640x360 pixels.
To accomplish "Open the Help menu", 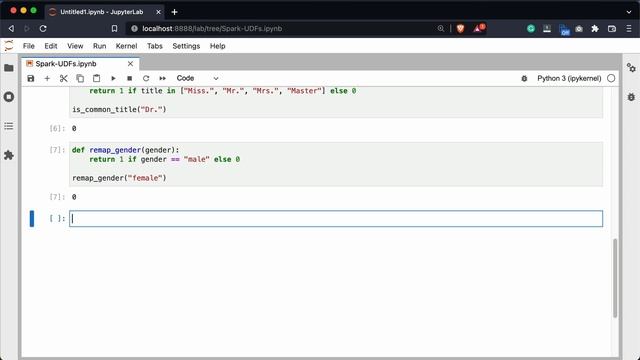I will click(x=218, y=46).
